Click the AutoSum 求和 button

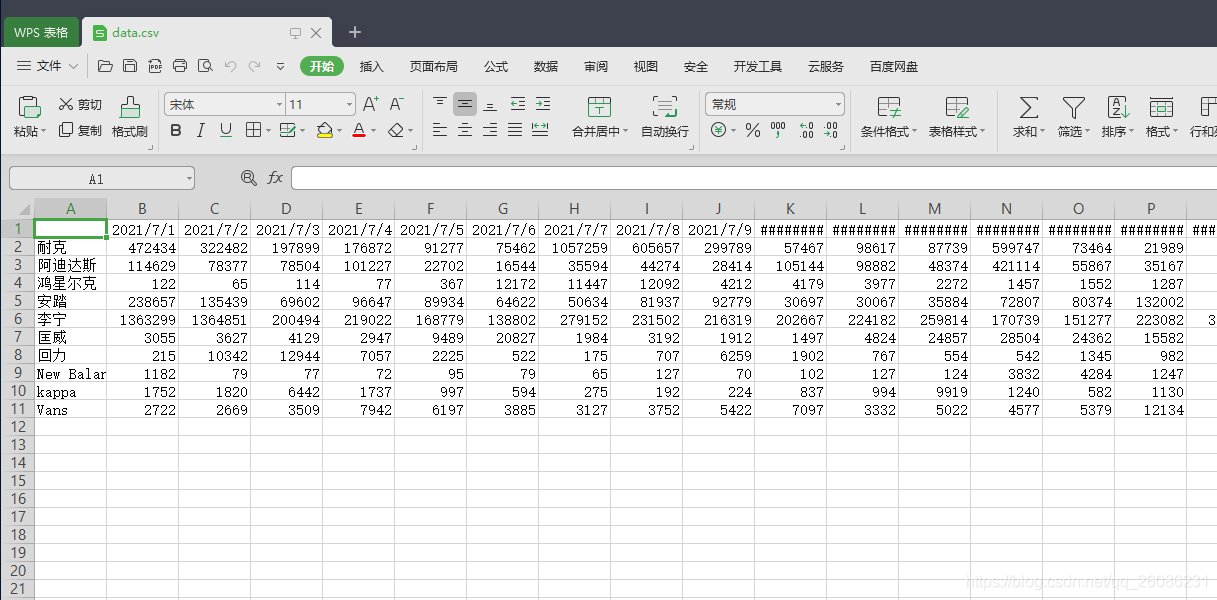[x=1028, y=117]
